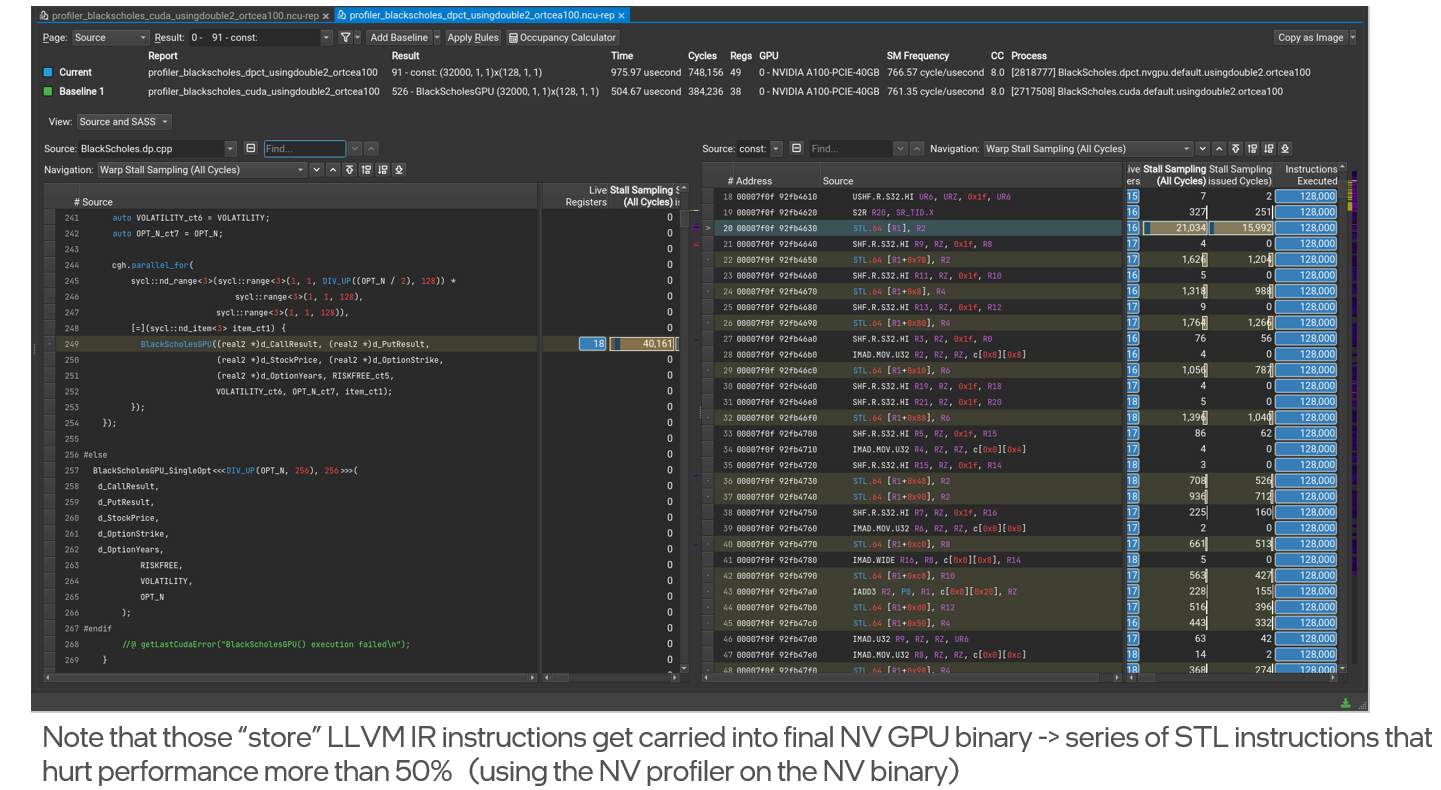Find next match arrow in SASS search

[x=900, y=148]
